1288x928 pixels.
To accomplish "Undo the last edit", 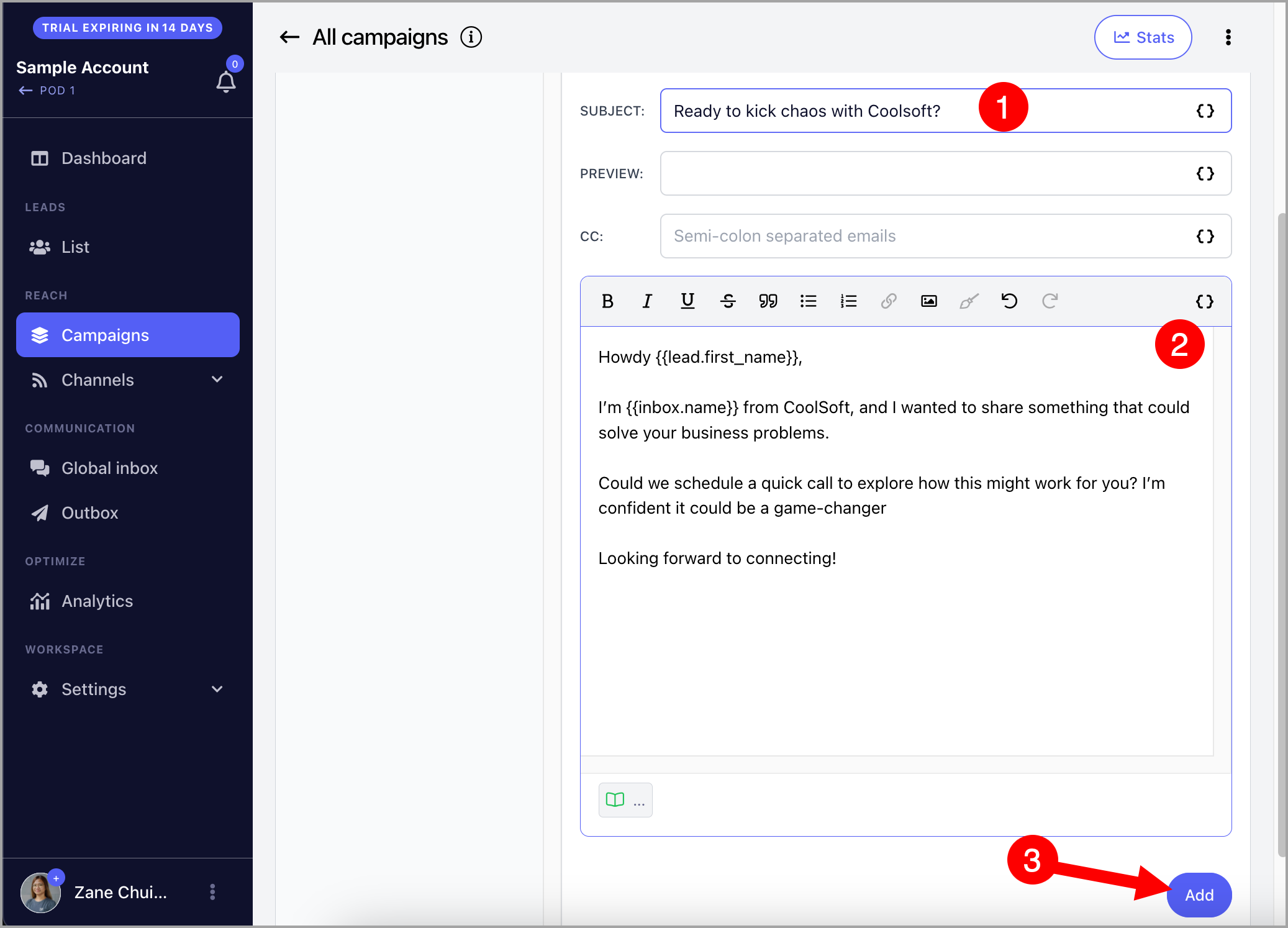I will [x=1009, y=301].
